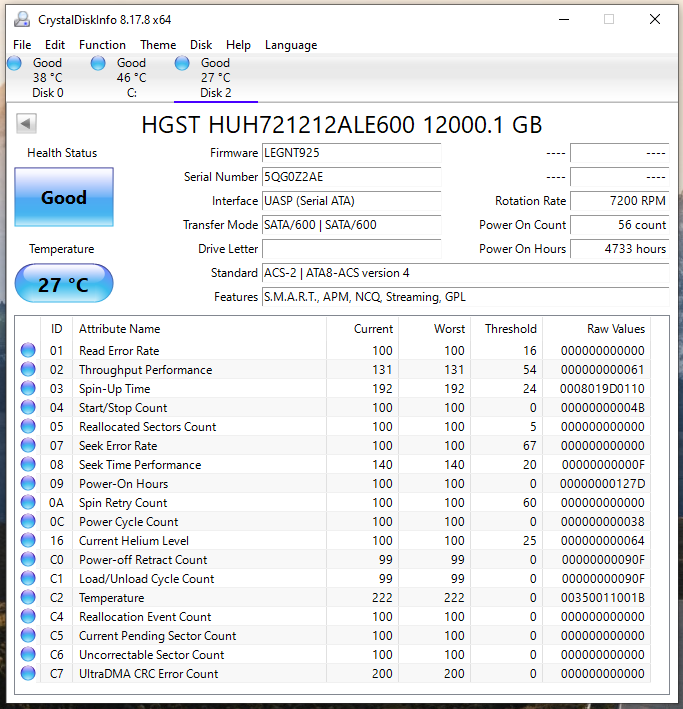Open the Language menu

290,45
